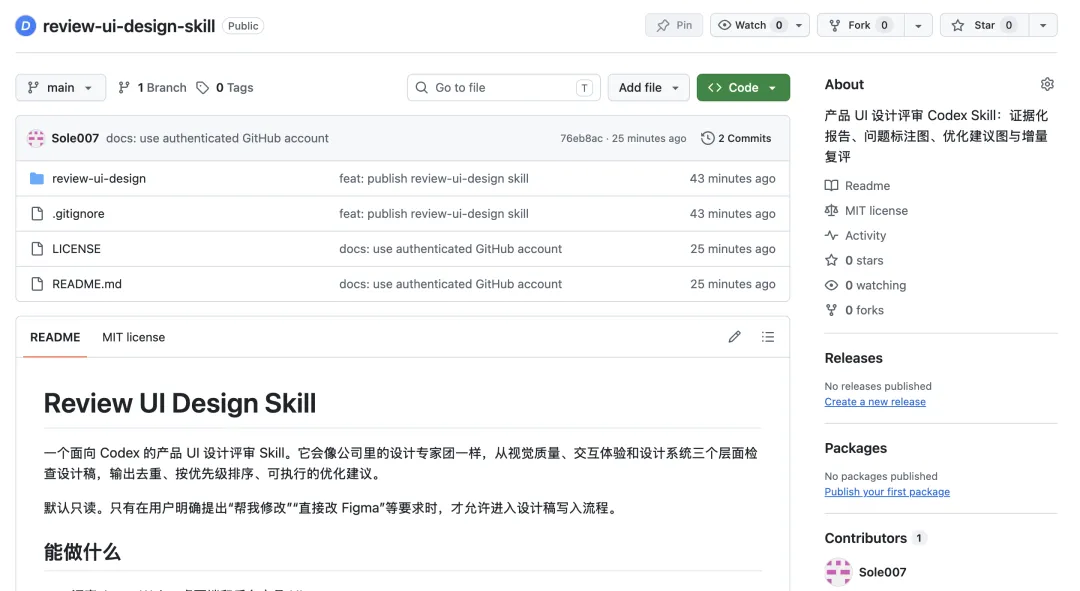This screenshot has width=1080, height=591.
Task: Click the book icon next to Readme
Action: [831, 185]
